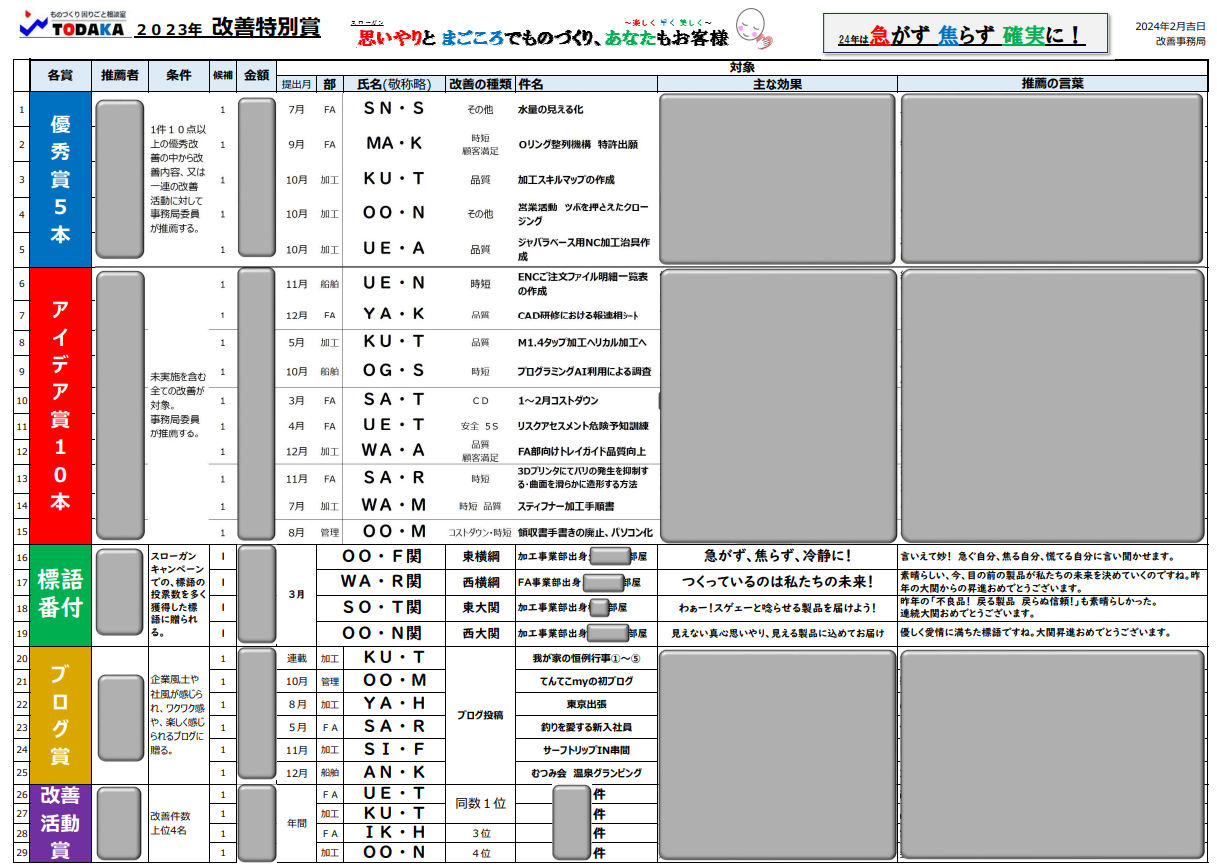
Task: Select the green 標語番付 category cell
Action: (60, 595)
